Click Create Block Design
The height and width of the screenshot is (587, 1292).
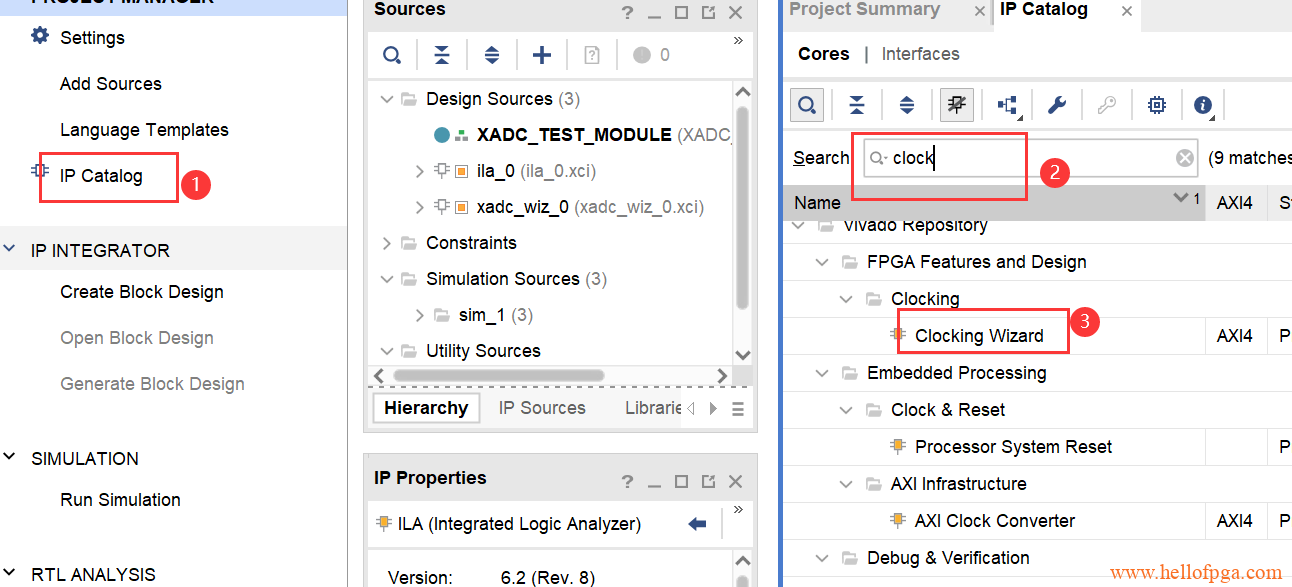coord(142,292)
